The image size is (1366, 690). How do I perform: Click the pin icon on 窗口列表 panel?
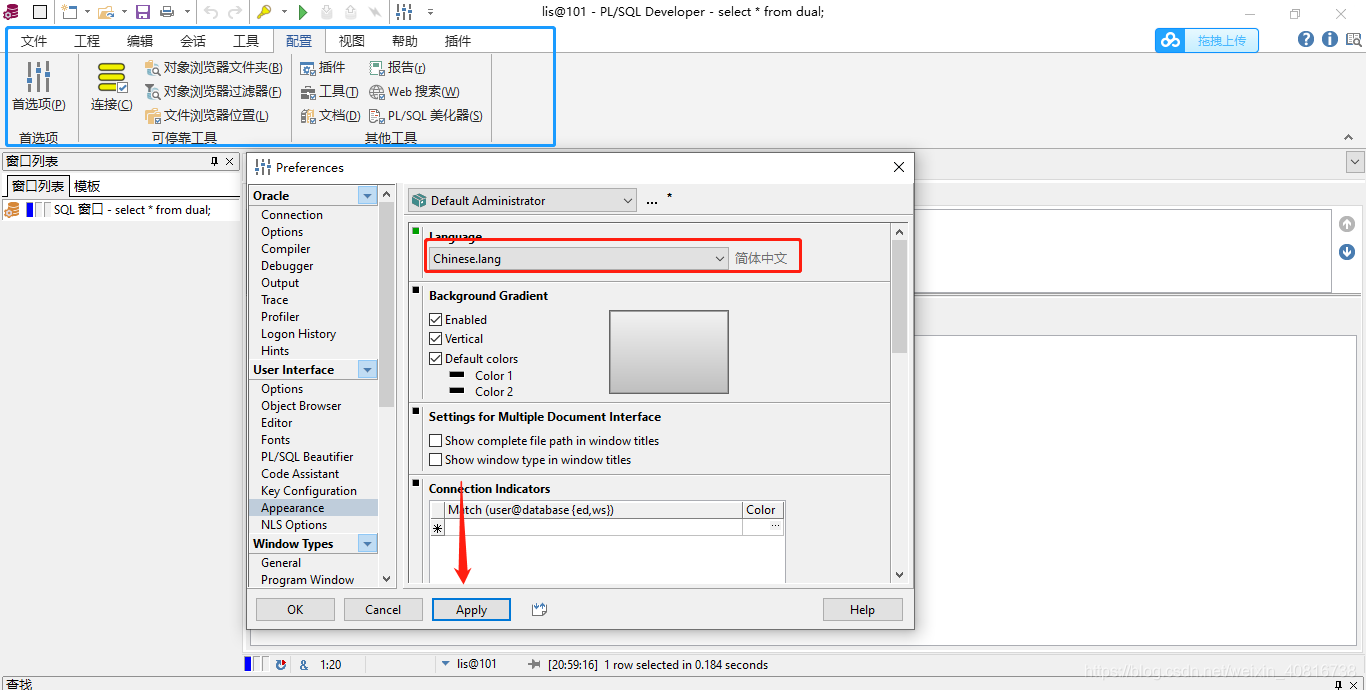click(214, 161)
